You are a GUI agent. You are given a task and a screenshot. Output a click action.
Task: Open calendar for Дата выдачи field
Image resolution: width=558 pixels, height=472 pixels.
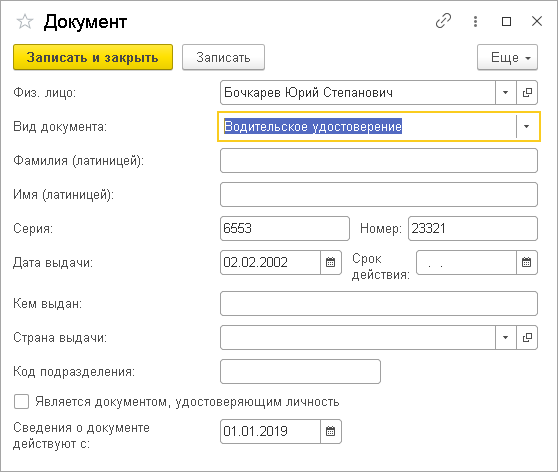tap(331, 262)
